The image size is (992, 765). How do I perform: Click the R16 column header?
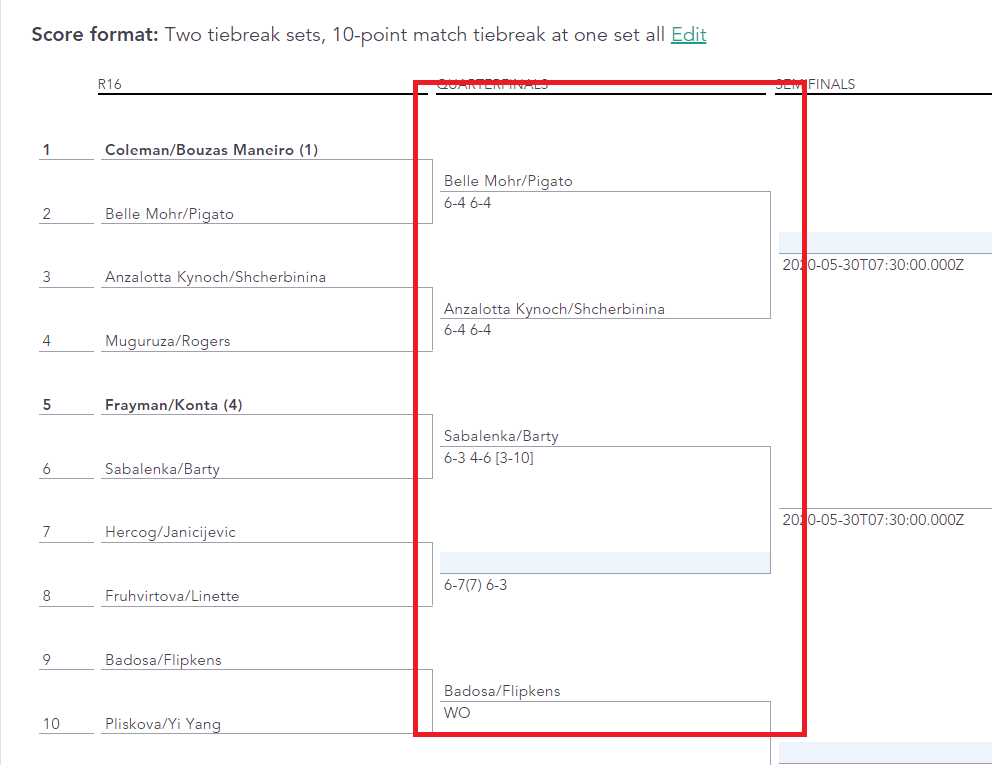point(110,84)
